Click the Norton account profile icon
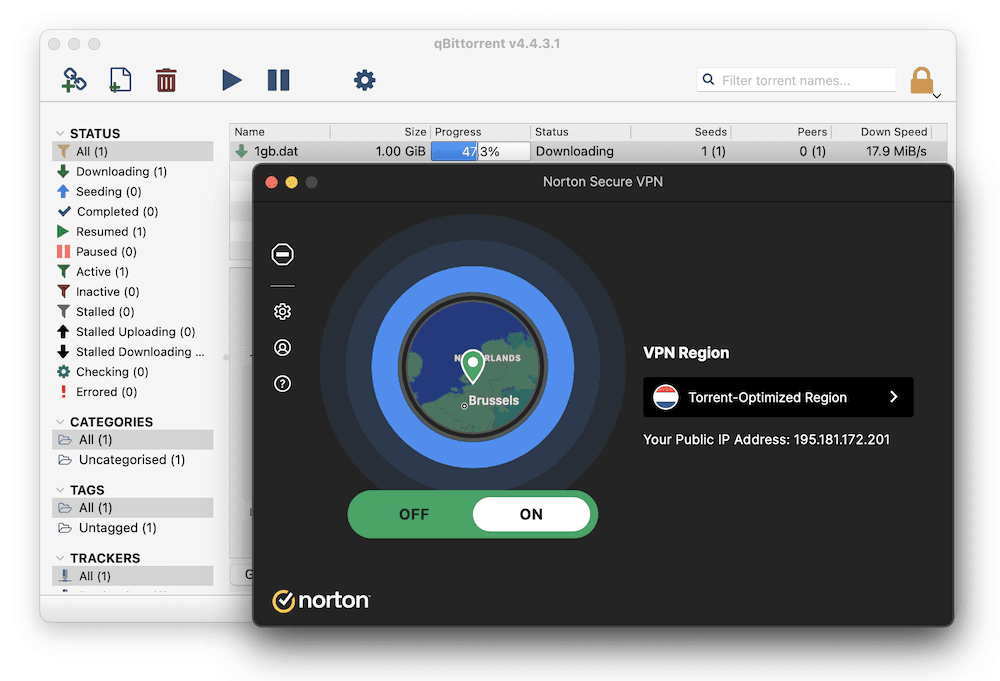The height and width of the screenshot is (681, 1000). (x=282, y=347)
